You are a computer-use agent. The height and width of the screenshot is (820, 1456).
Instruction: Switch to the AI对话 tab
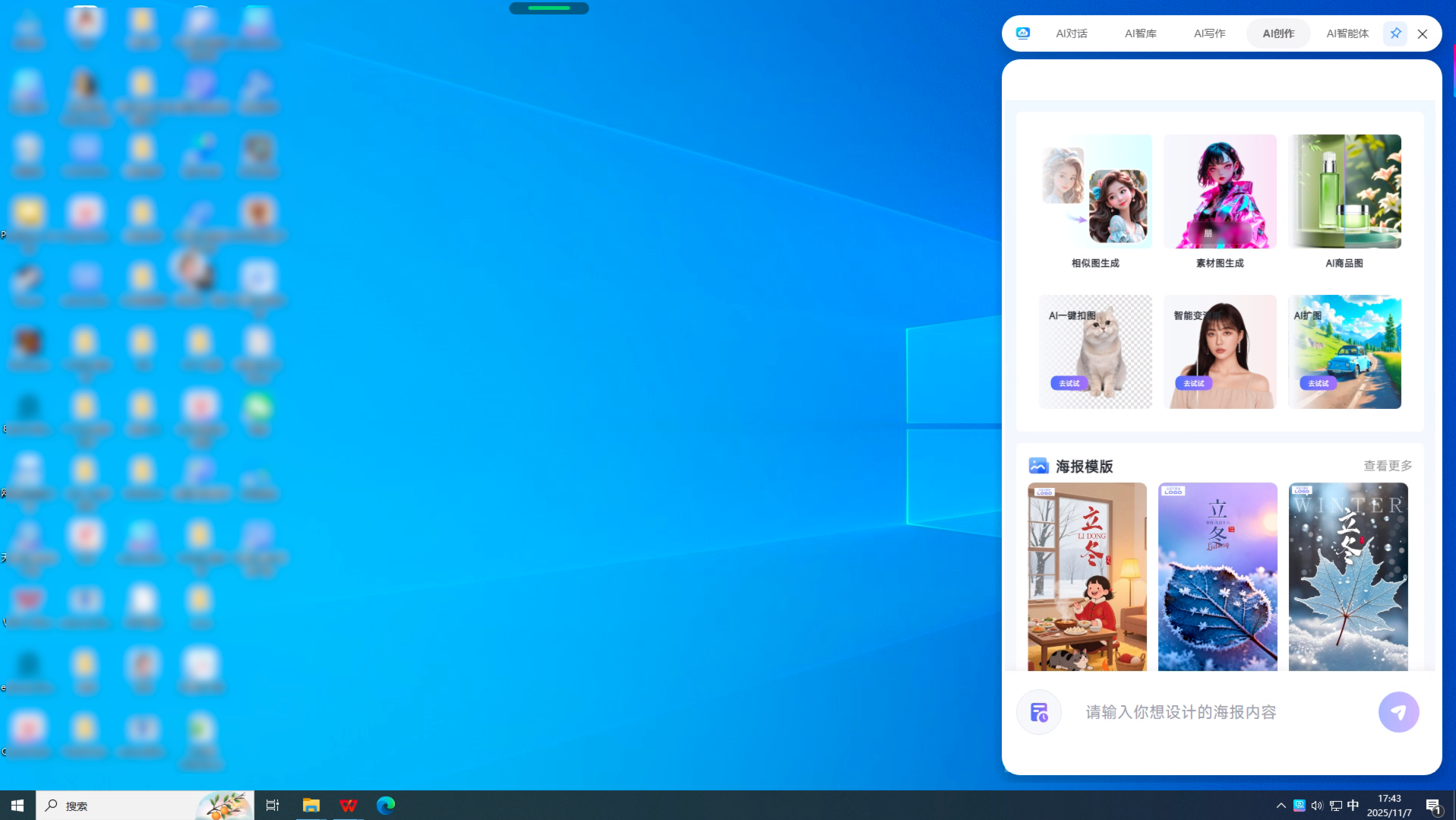click(x=1071, y=33)
